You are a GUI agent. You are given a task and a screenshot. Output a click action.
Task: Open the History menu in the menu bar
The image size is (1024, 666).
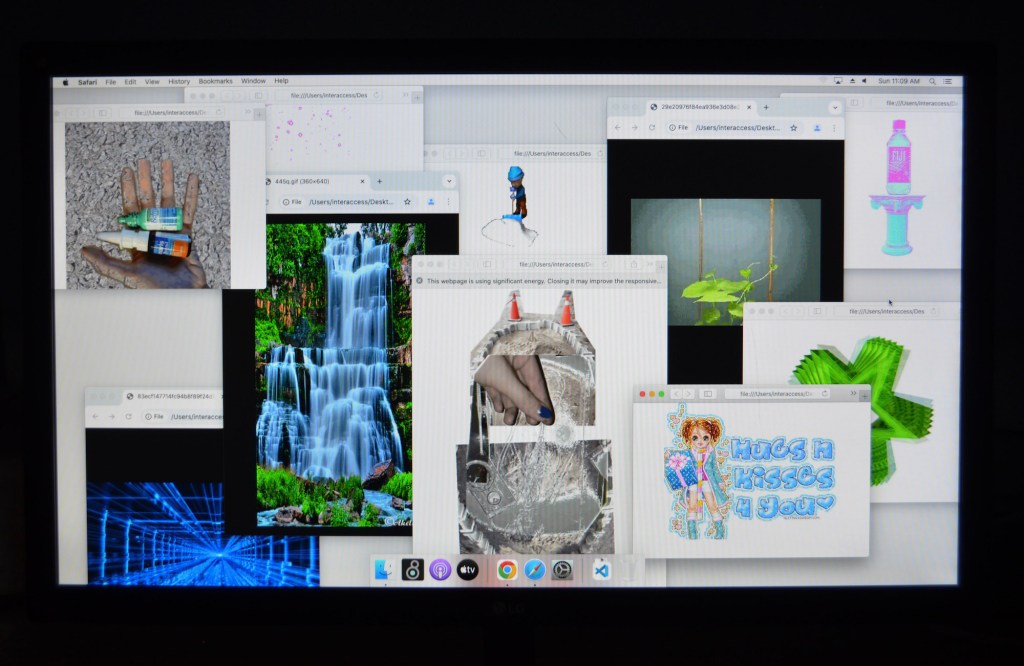coord(179,81)
